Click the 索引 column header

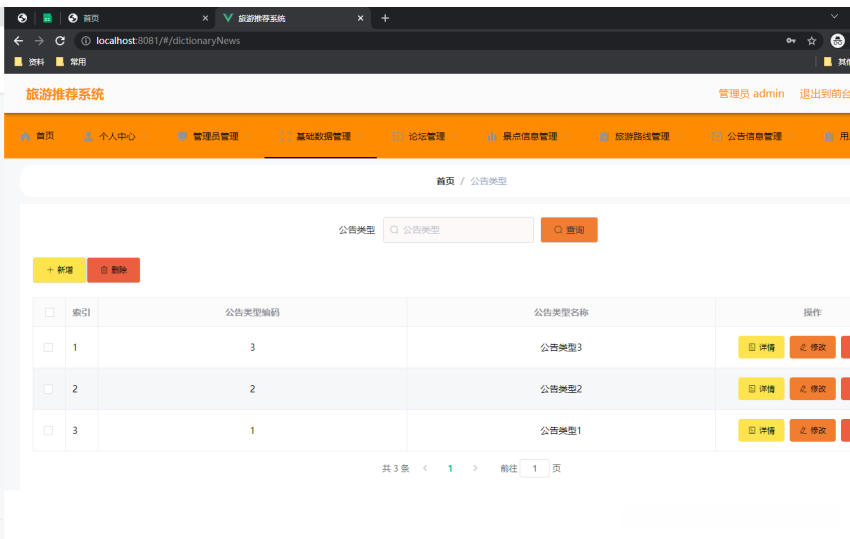coord(81,312)
